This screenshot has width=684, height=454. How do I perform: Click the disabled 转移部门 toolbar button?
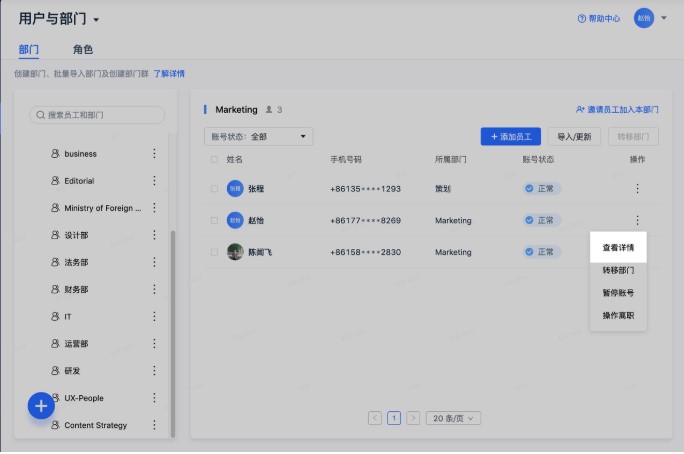point(633,137)
